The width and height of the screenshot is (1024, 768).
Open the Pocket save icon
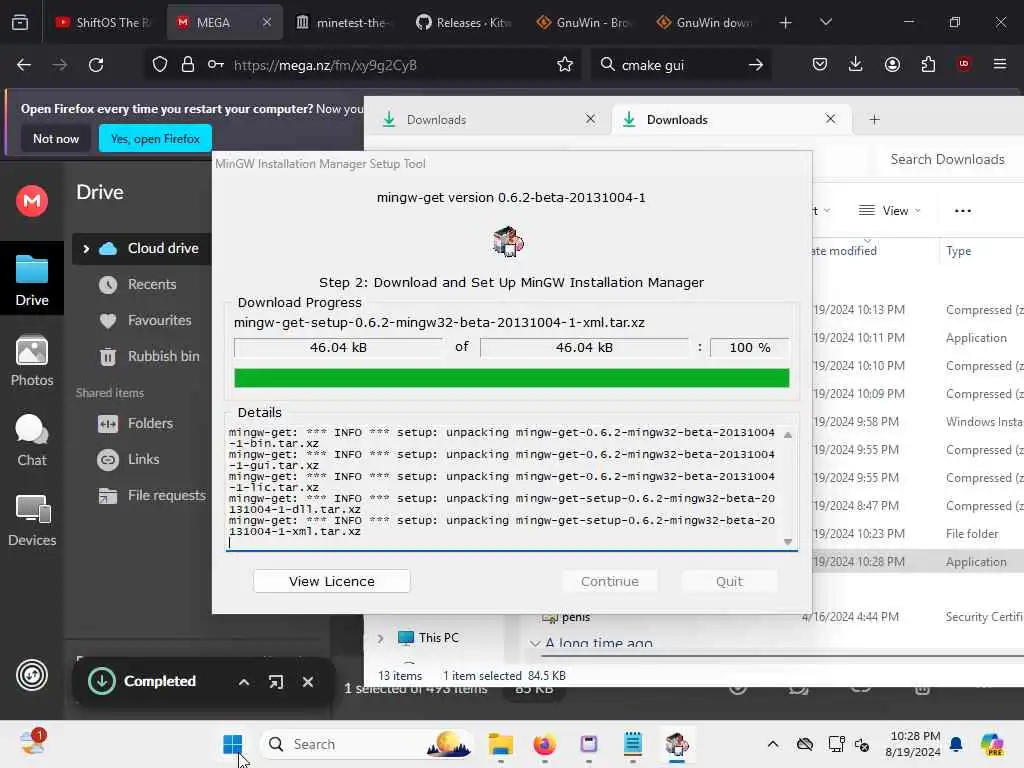[x=820, y=65]
